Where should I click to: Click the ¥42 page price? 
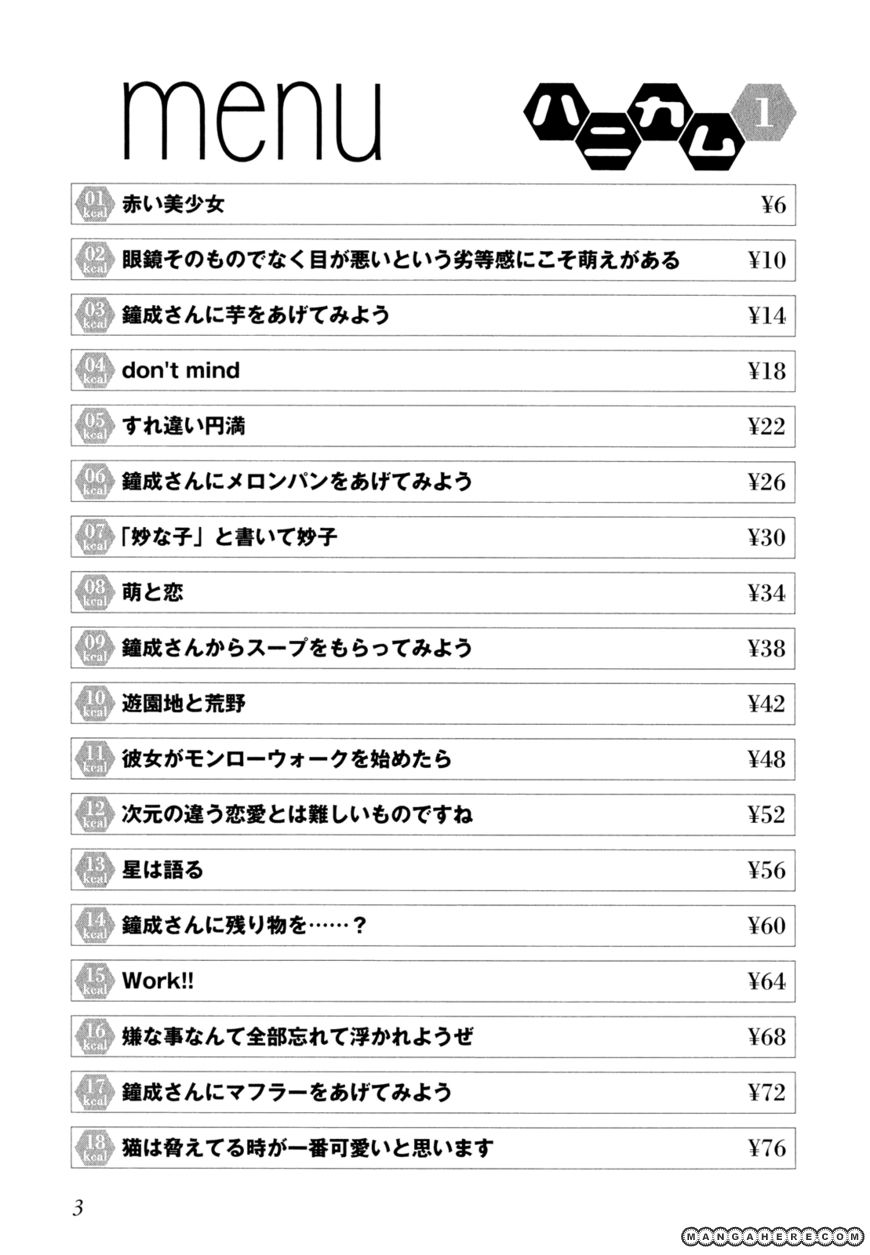767,704
